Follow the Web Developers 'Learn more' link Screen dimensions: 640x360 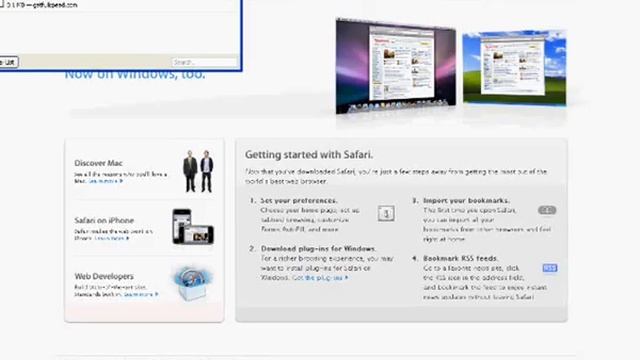[141, 294]
